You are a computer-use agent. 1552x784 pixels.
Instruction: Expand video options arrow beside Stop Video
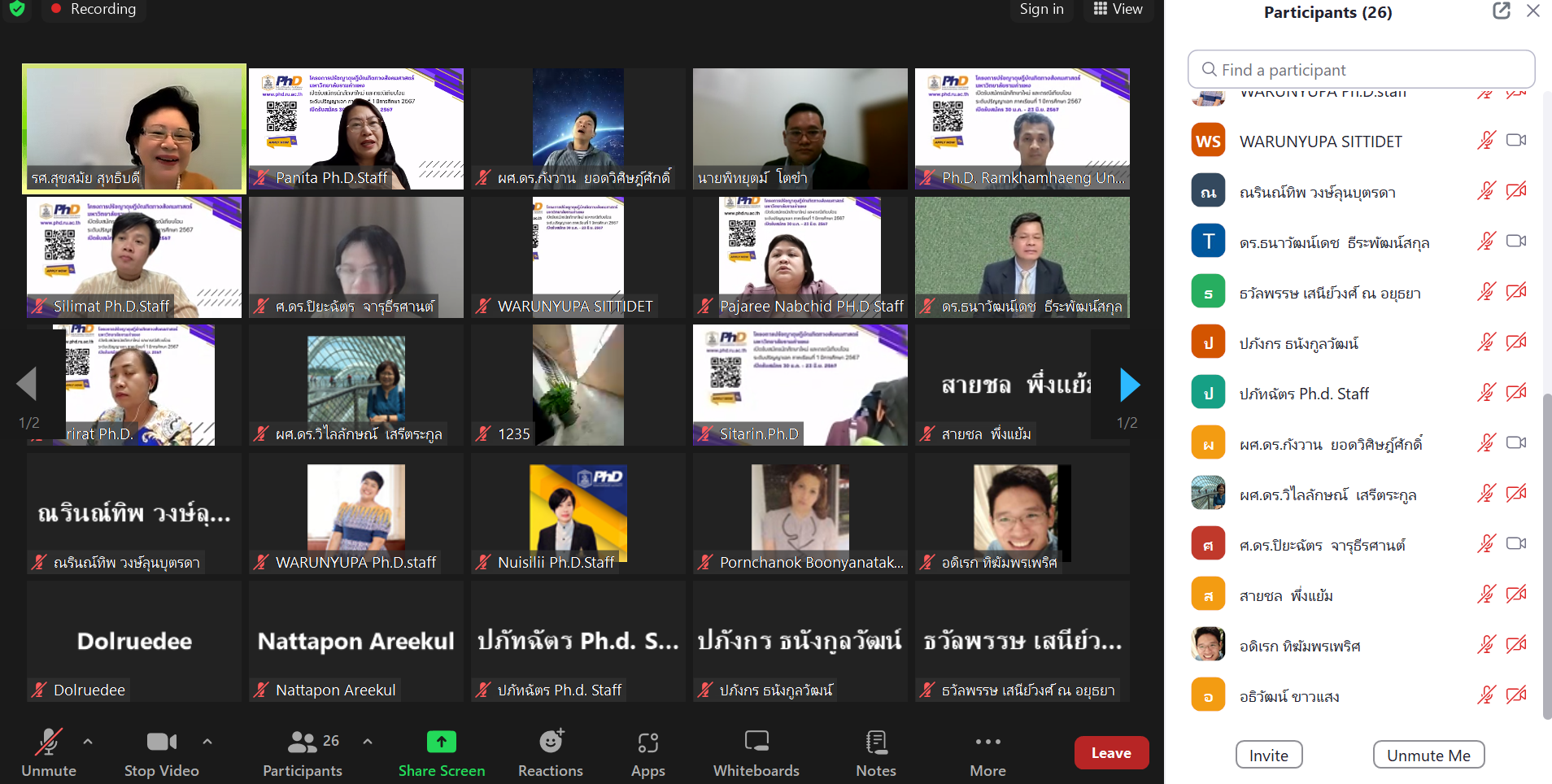(x=207, y=742)
